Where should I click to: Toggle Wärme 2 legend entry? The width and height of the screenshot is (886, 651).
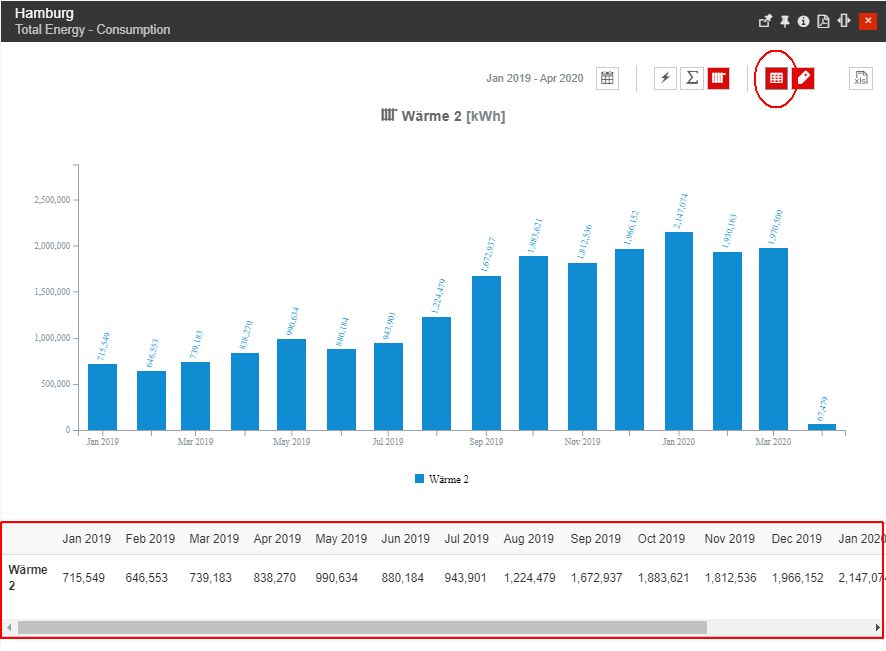[x=442, y=479]
